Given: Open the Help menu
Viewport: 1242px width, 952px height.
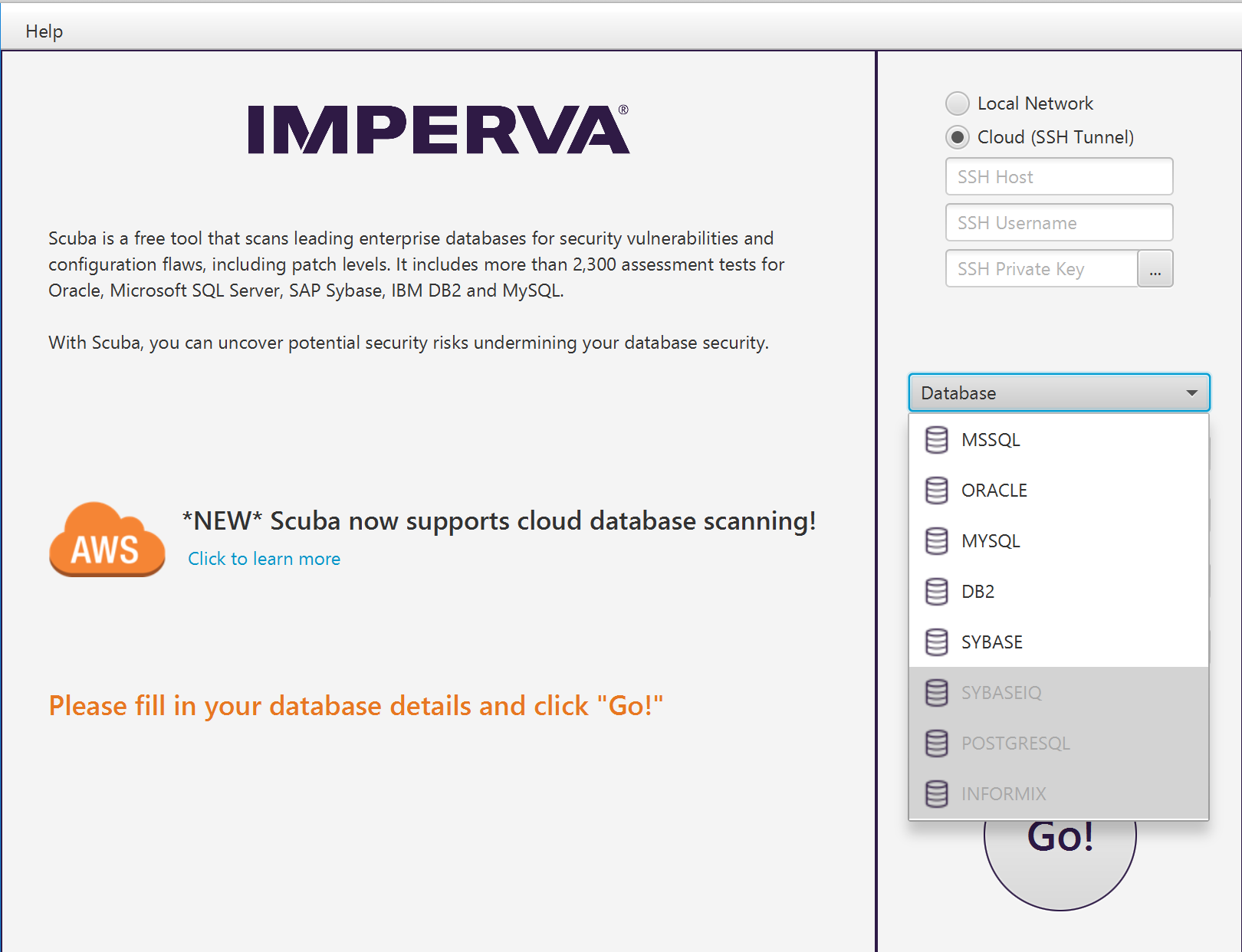Looking at the screenshot, I should pyautogui.click(x=44, y=31).
